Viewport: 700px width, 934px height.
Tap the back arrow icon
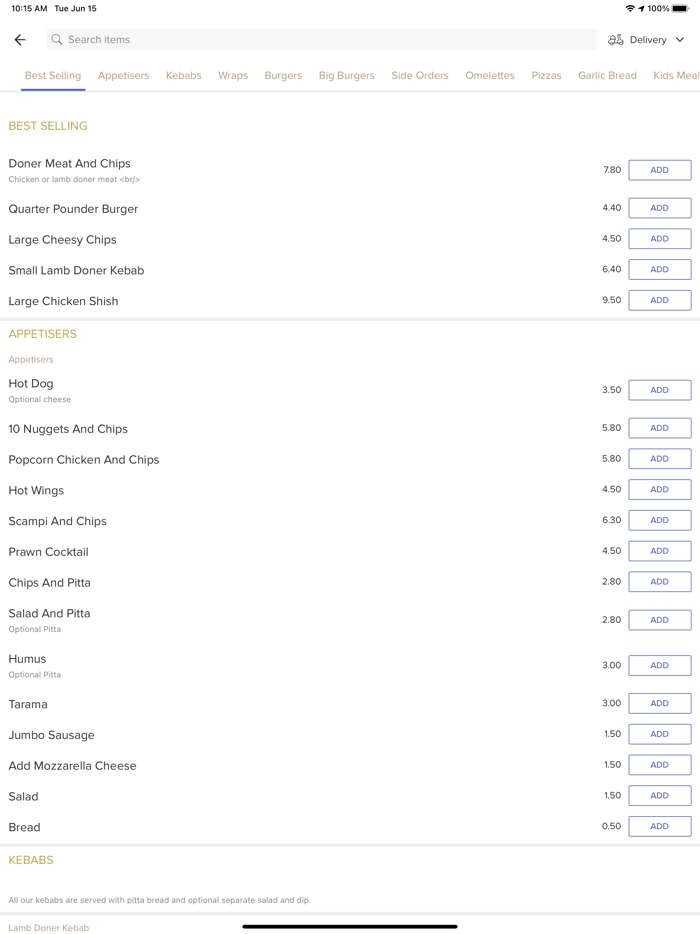[20, 40]
